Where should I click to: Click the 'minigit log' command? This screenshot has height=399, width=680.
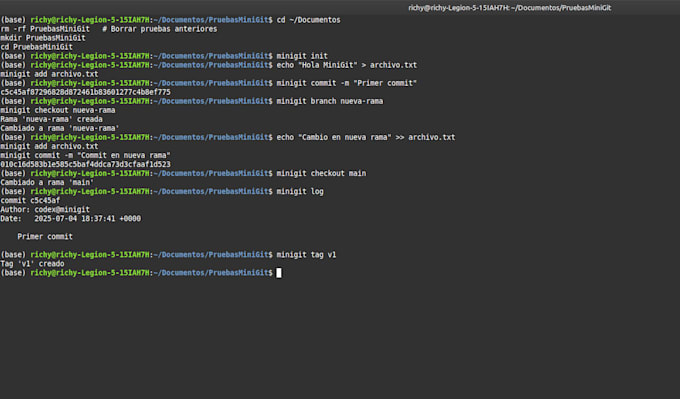tap(300, 192)
